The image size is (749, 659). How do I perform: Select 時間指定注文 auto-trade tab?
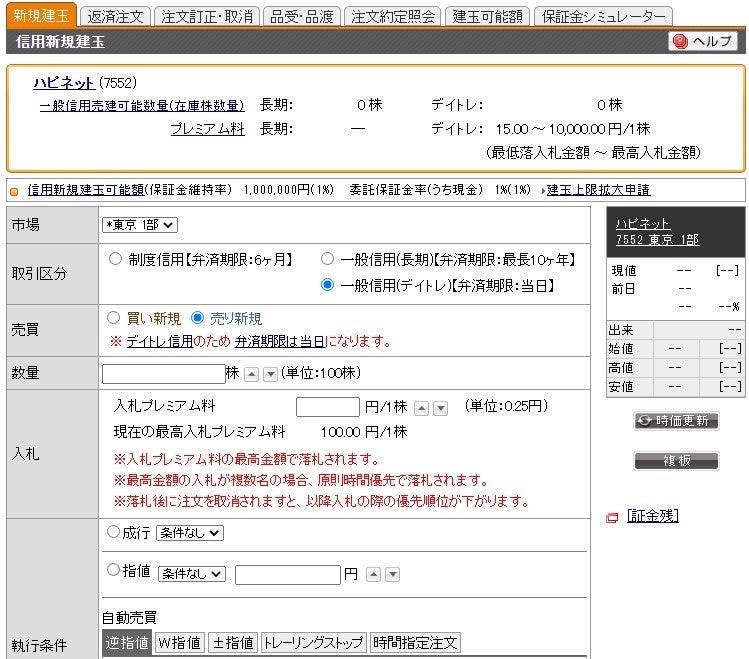[x=415, y=642]
